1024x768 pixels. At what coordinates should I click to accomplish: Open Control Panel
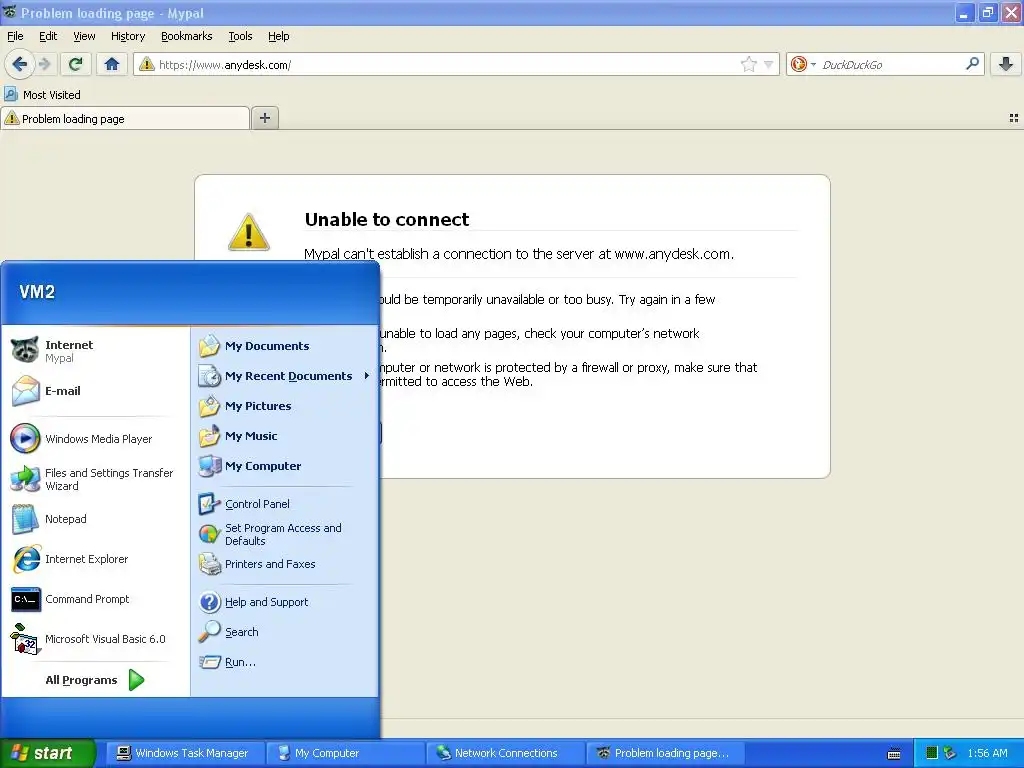point(285,504)
